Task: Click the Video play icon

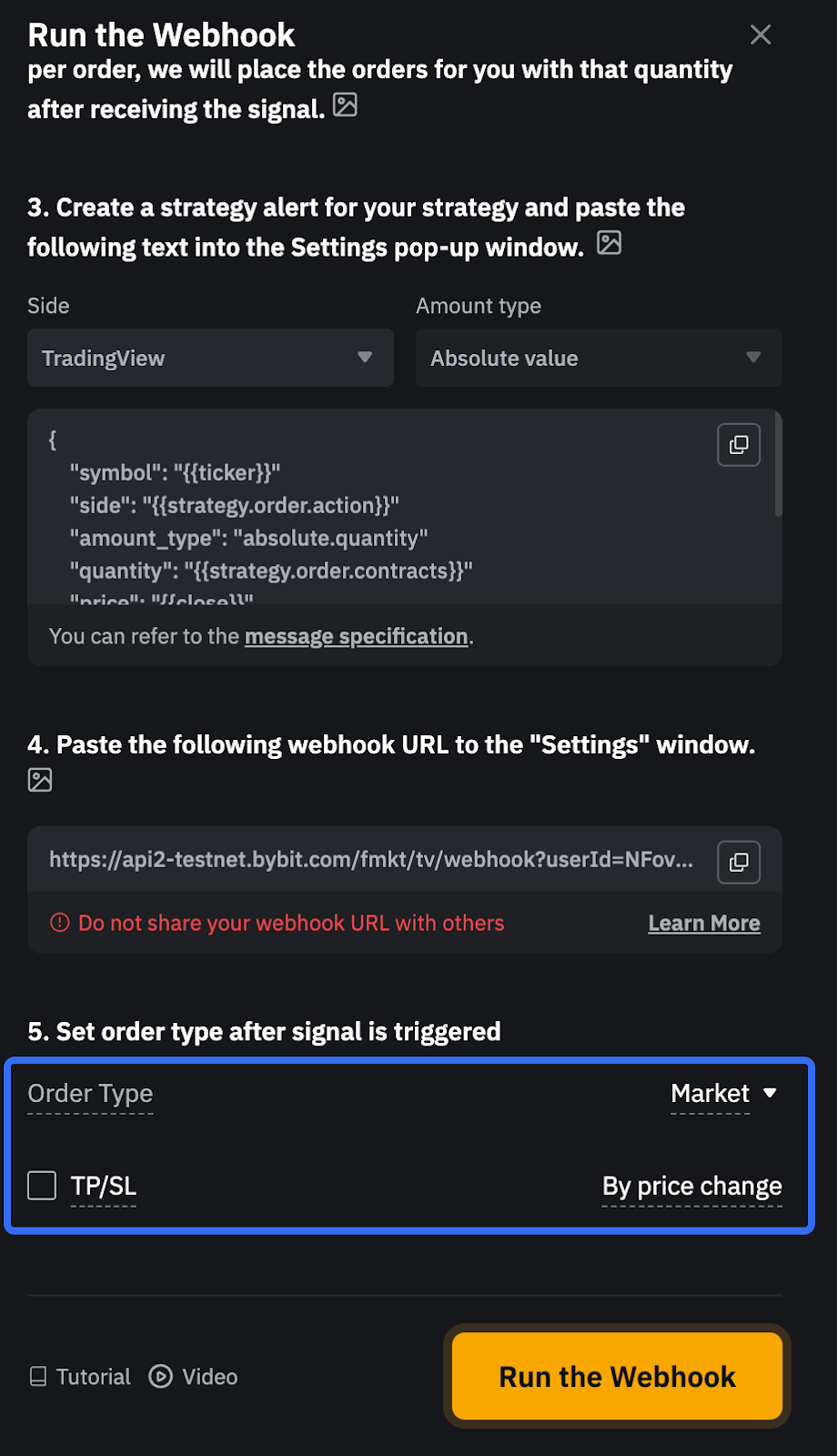Action: 161,1377
